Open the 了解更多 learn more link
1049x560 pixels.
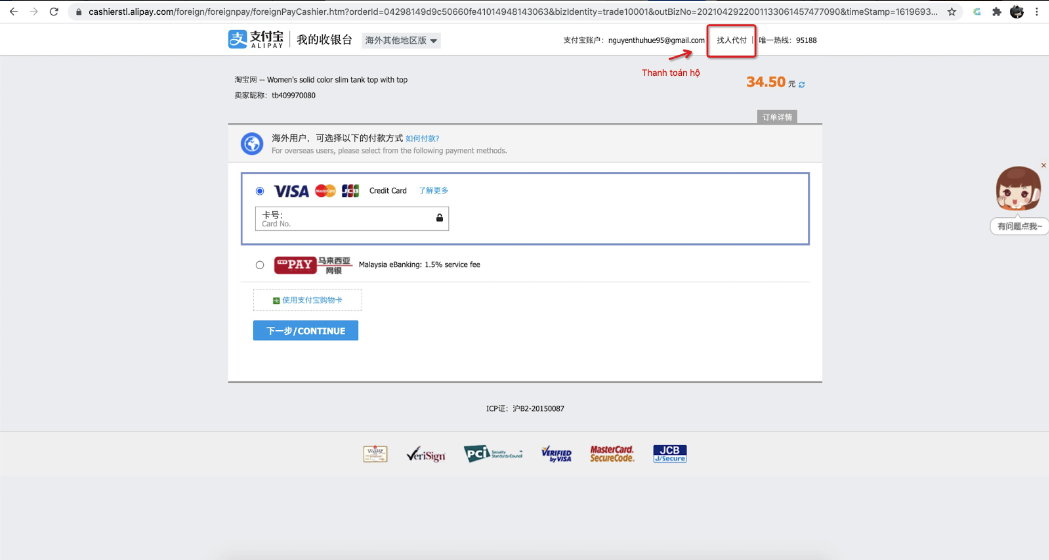coord(433,190)
